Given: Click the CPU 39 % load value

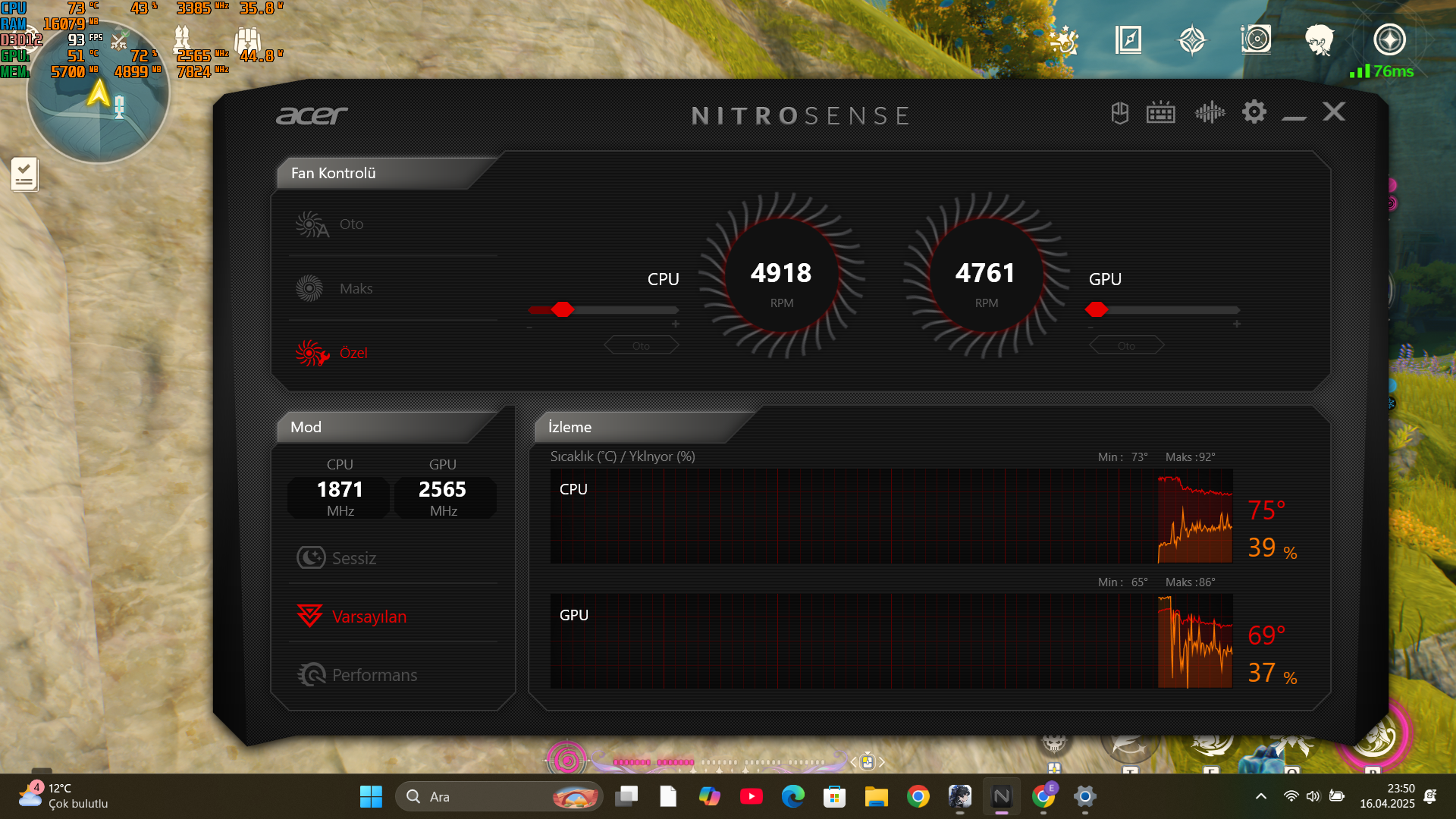Looking at the screenshot, I should coord(1272,548).
